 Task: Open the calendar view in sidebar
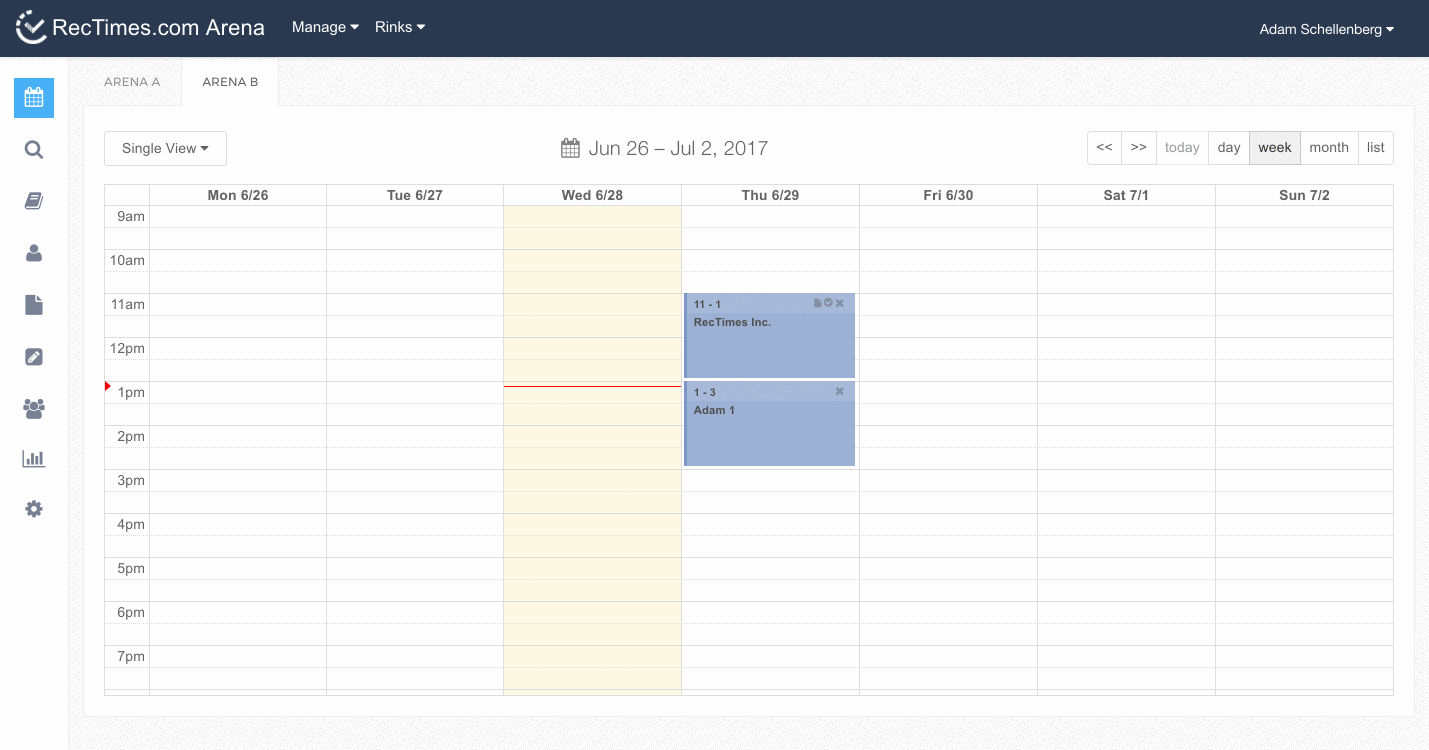34,98
